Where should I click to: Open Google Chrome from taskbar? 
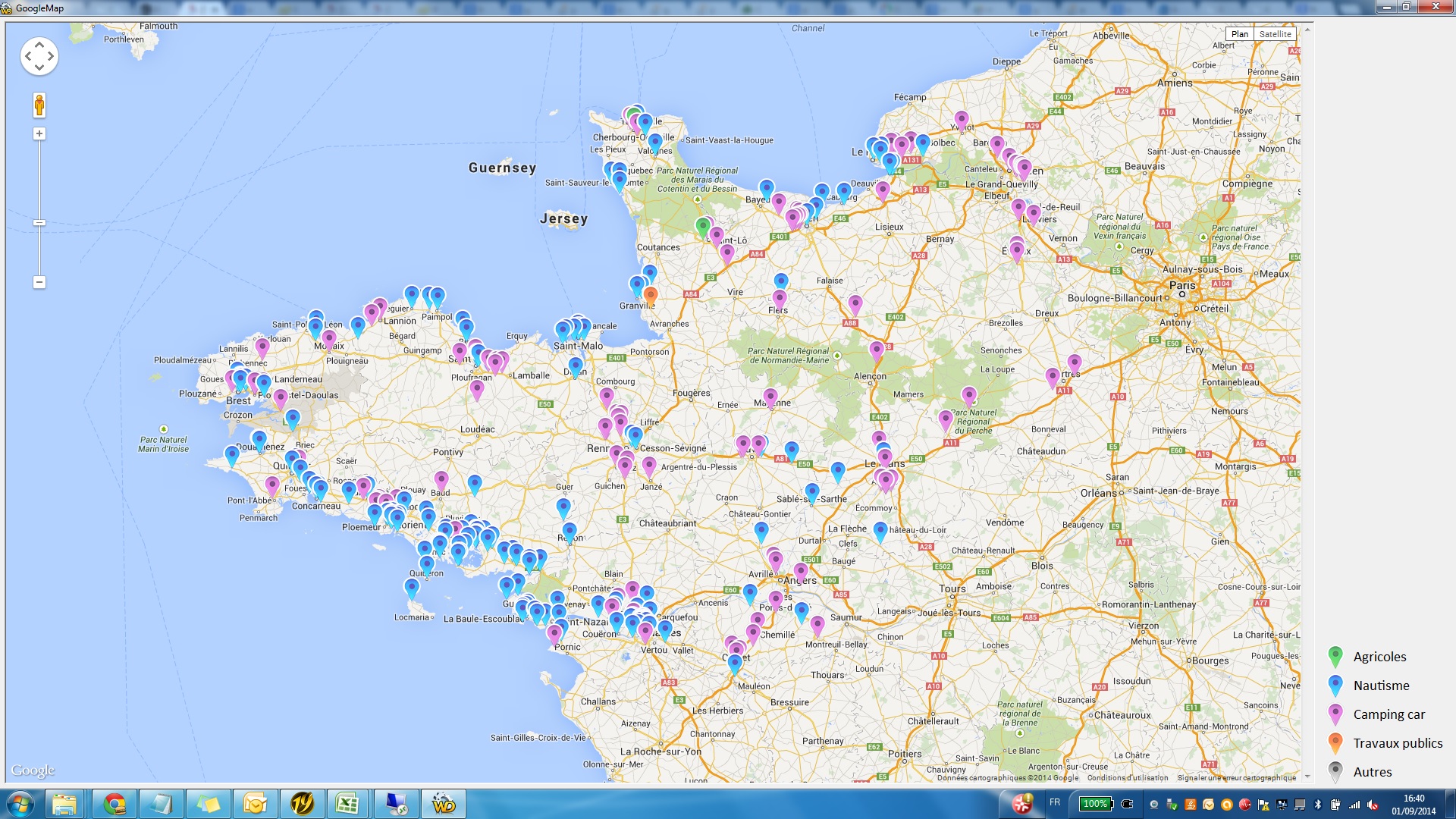pyautogui.click(x=115, y=804)
